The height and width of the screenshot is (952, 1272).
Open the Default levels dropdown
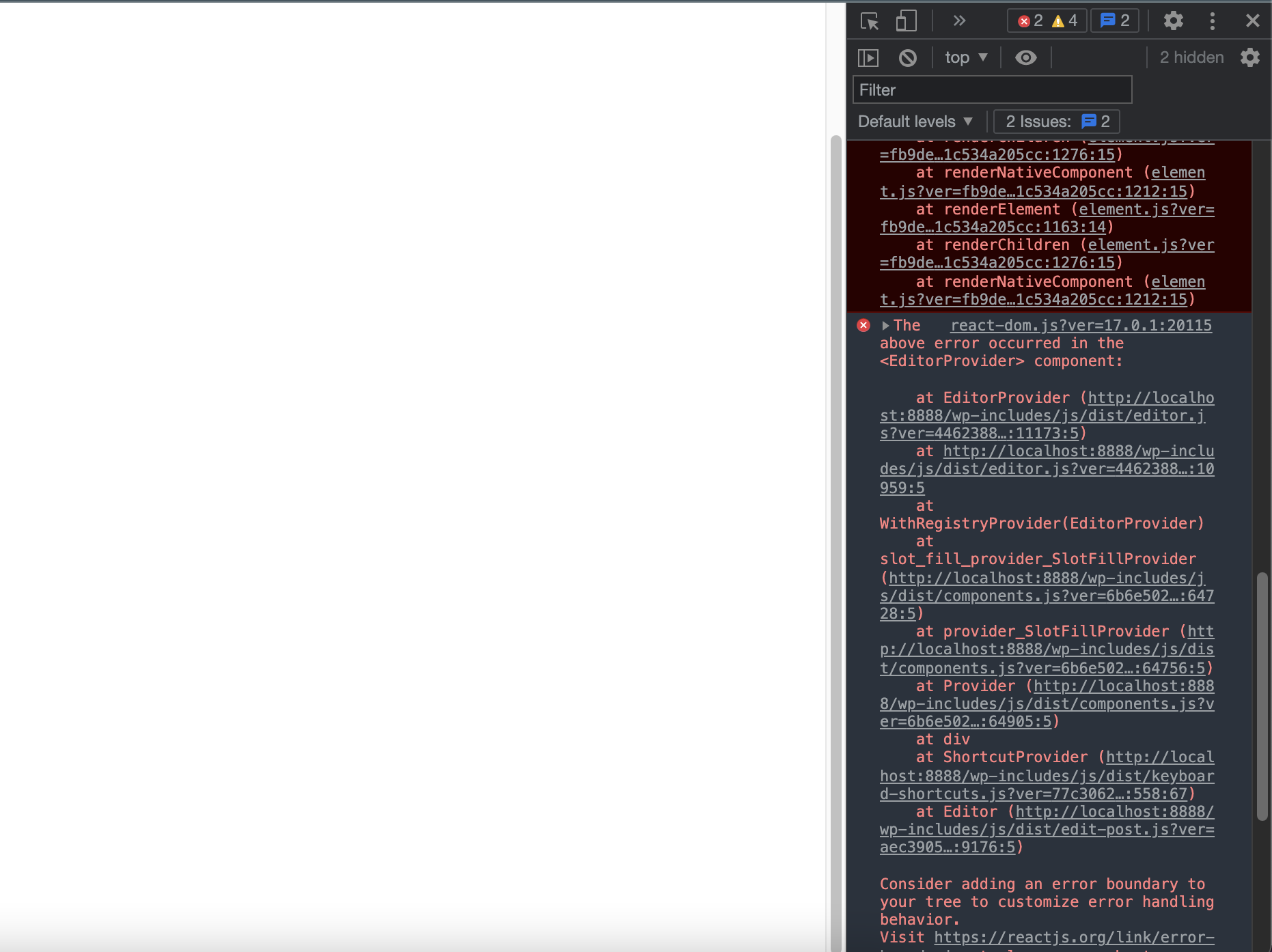(916, 121)
